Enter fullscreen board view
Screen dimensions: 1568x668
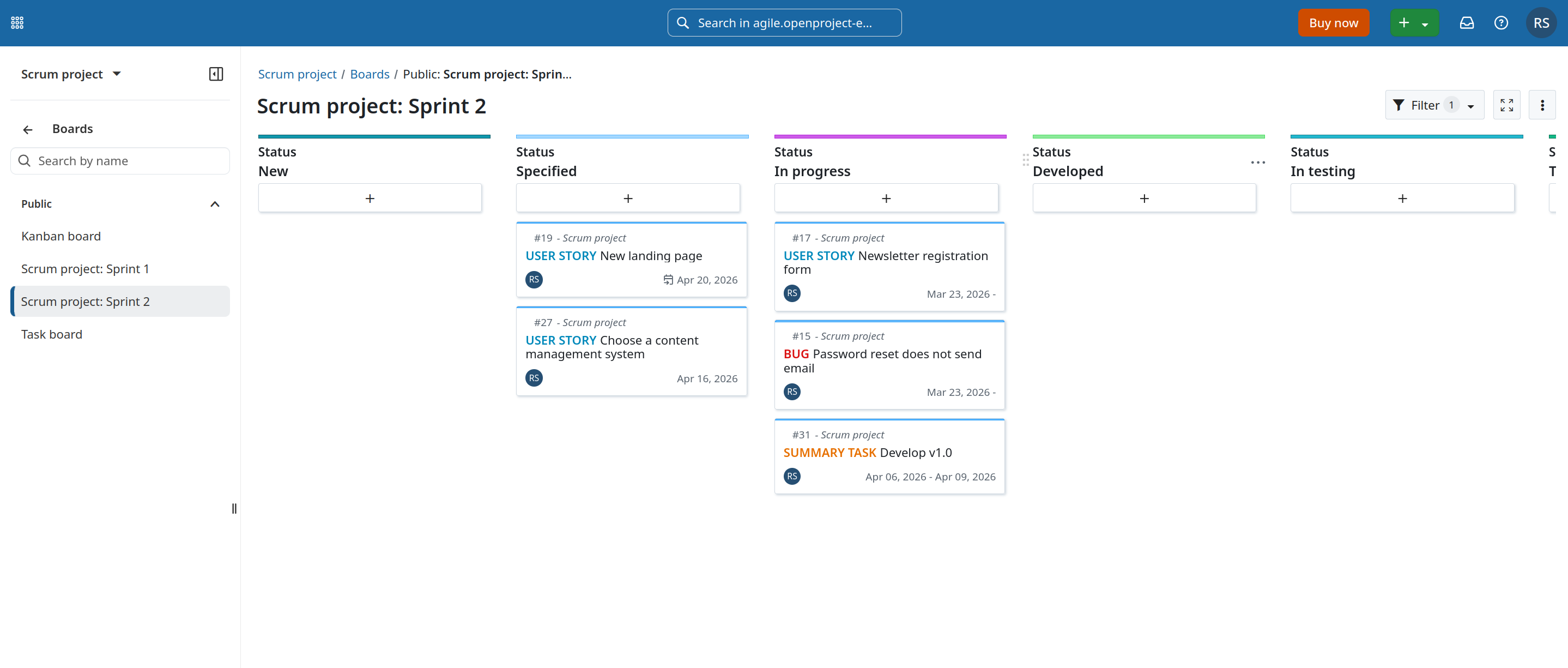pyautogui.click(x=1507, y=105)
